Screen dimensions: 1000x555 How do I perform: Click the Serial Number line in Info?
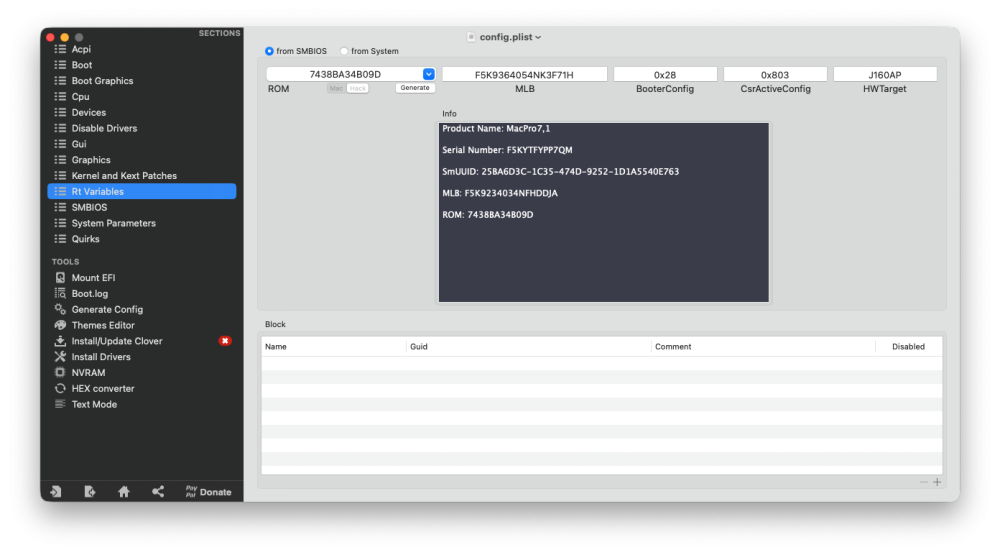point(507,151)
